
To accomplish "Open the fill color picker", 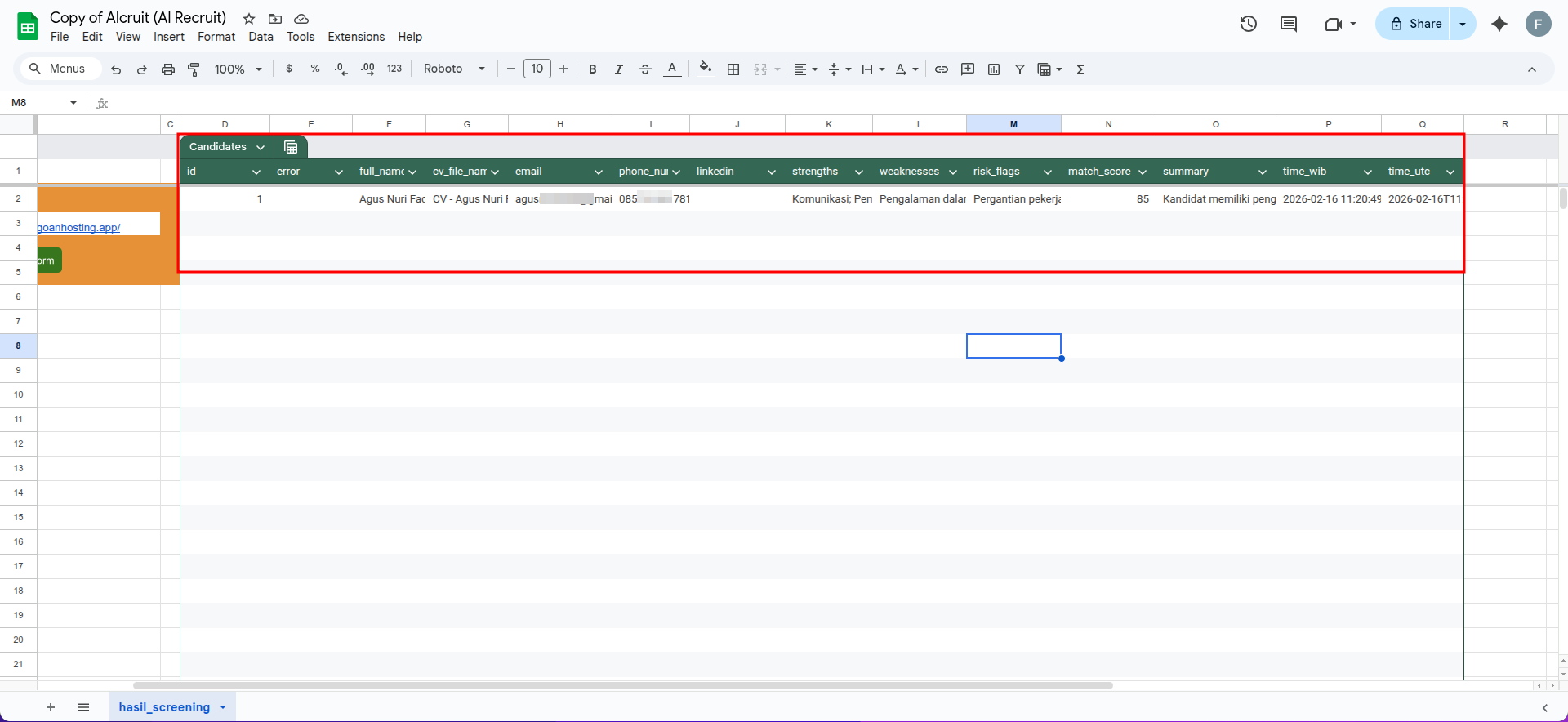I will point(706,69).
